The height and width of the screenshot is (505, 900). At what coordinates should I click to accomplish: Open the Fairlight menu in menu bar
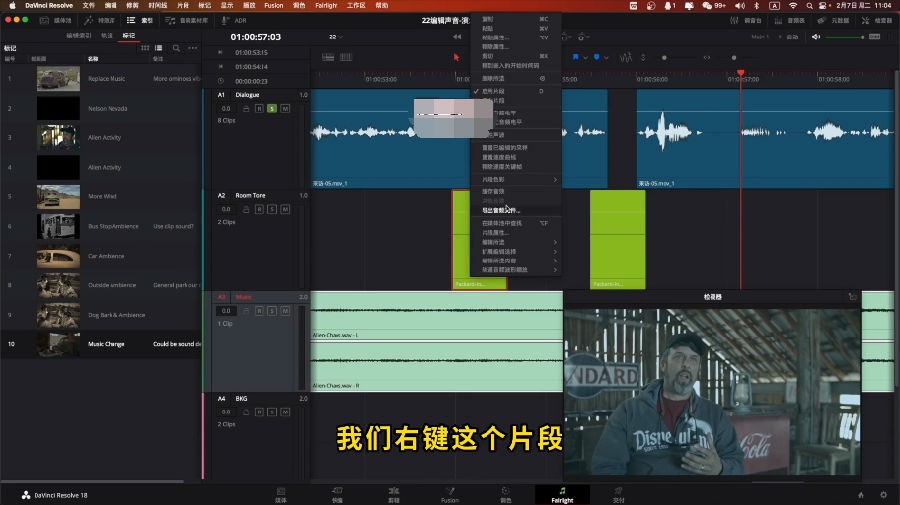click(326, 5)
